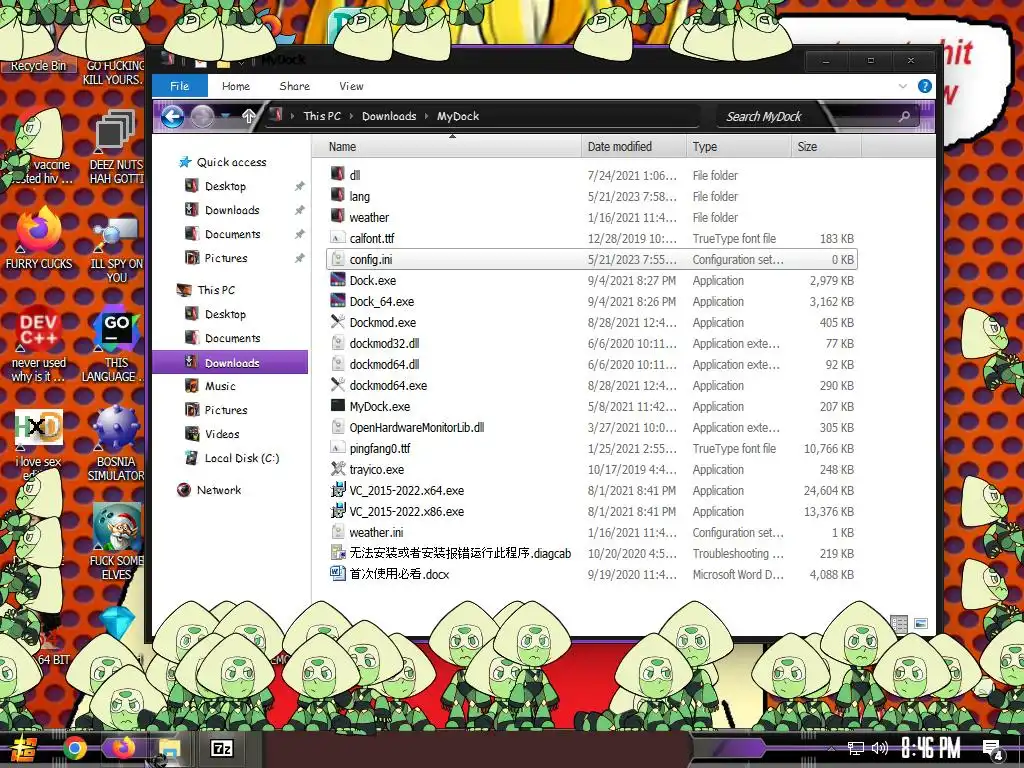Go back with the Back arrow

172,117
